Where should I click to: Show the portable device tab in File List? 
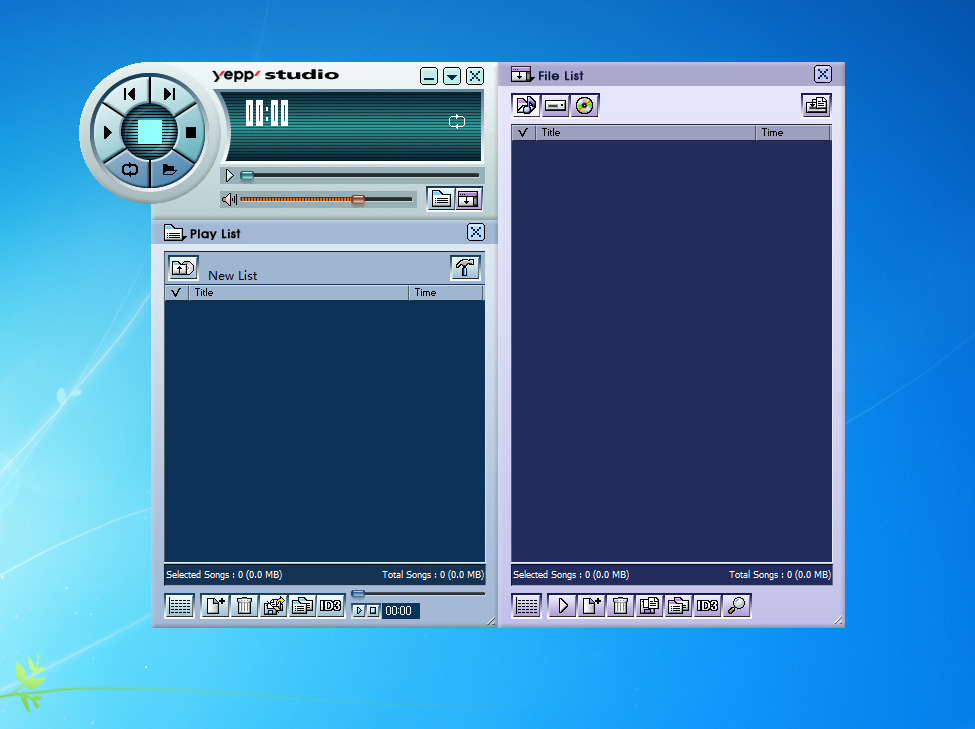pyautogui.click(x=555, y=105)
